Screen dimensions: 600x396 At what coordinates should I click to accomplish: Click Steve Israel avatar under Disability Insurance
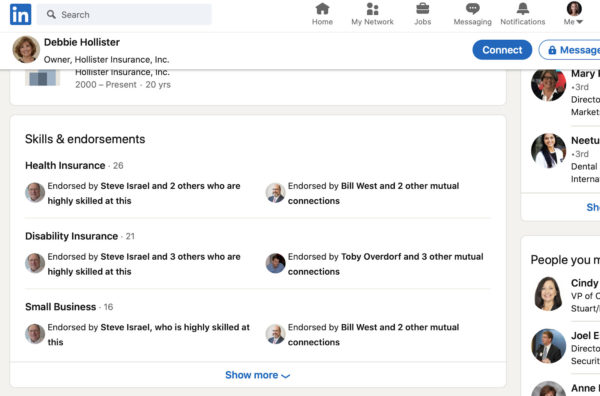click(x=35, y=263)
